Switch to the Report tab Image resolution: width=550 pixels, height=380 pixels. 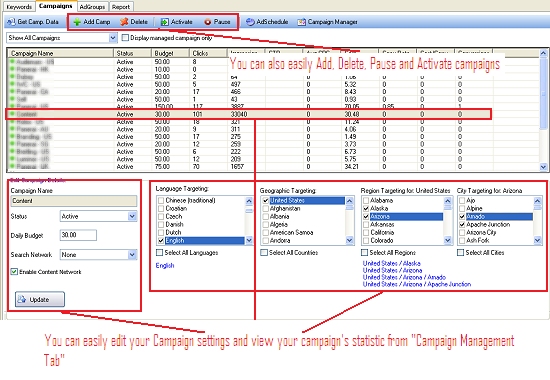point(121,7)
